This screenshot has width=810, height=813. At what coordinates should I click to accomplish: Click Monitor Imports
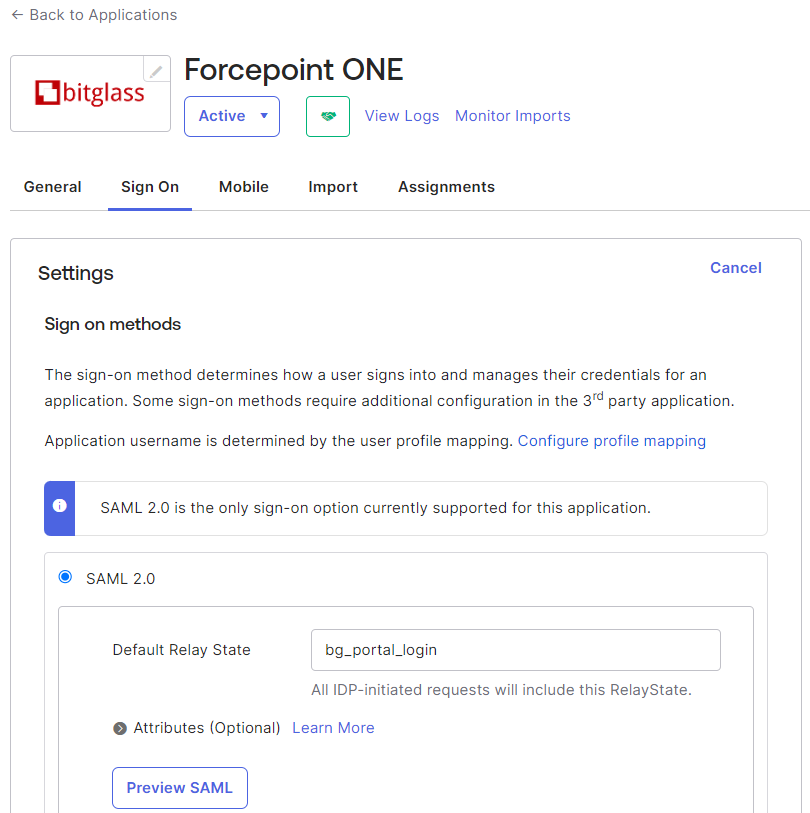tap(512, 116)
